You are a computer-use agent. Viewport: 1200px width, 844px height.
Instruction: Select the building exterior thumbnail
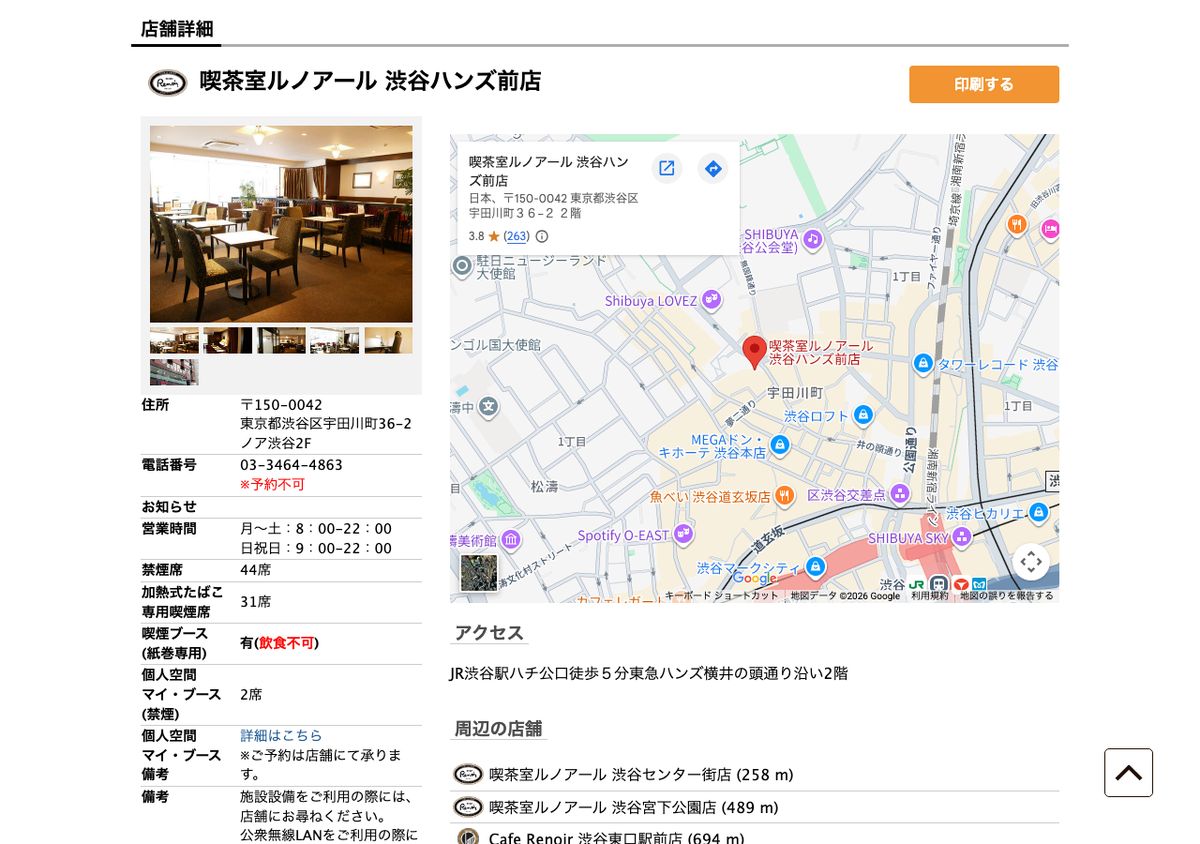pos(174,372)
